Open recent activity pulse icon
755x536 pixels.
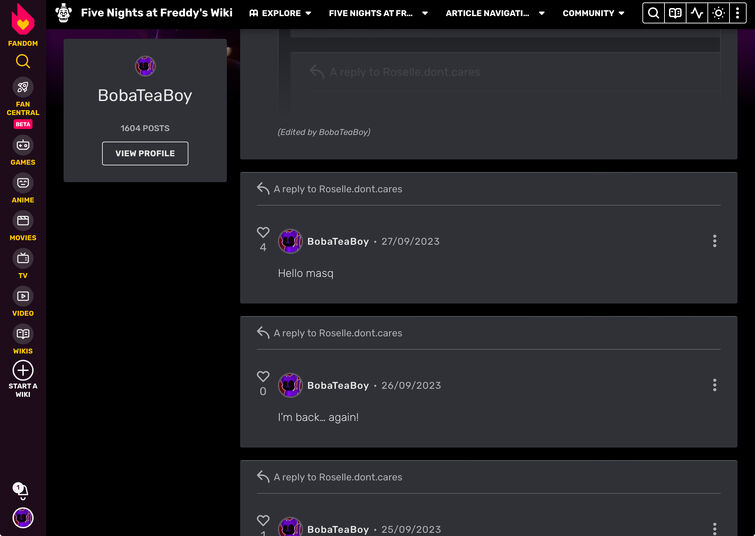697,13
